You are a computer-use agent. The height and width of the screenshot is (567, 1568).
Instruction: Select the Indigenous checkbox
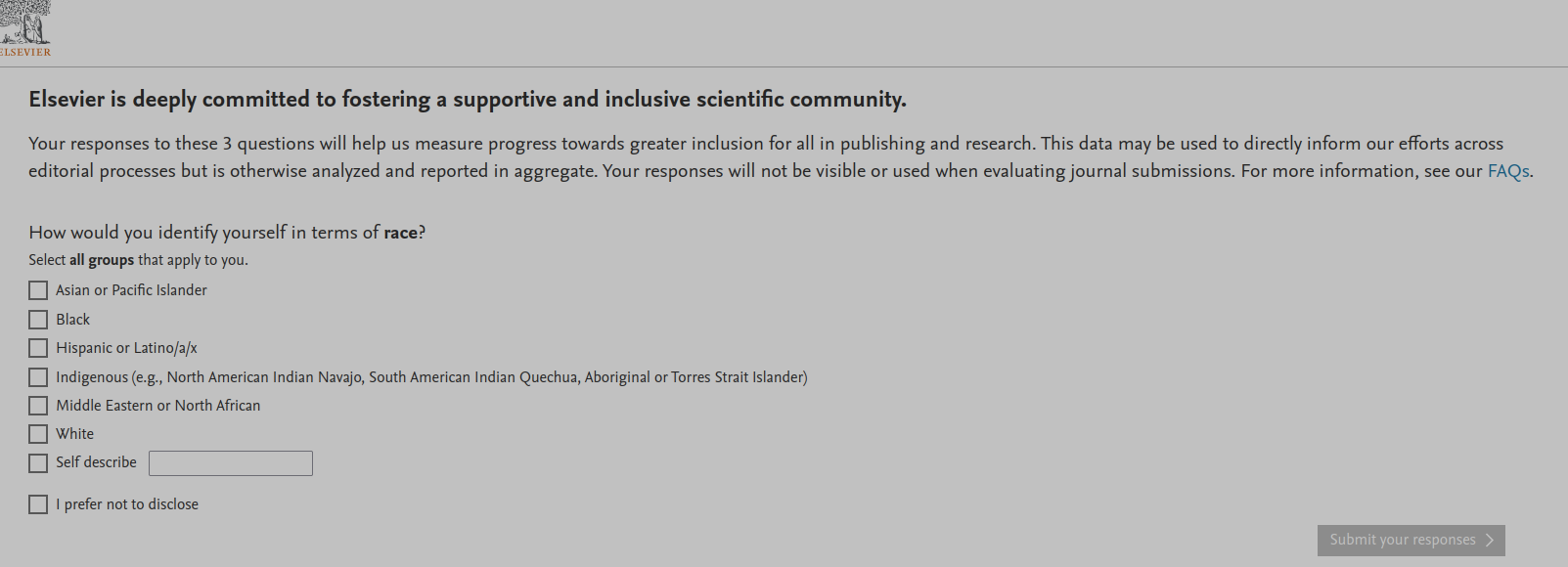38,377
